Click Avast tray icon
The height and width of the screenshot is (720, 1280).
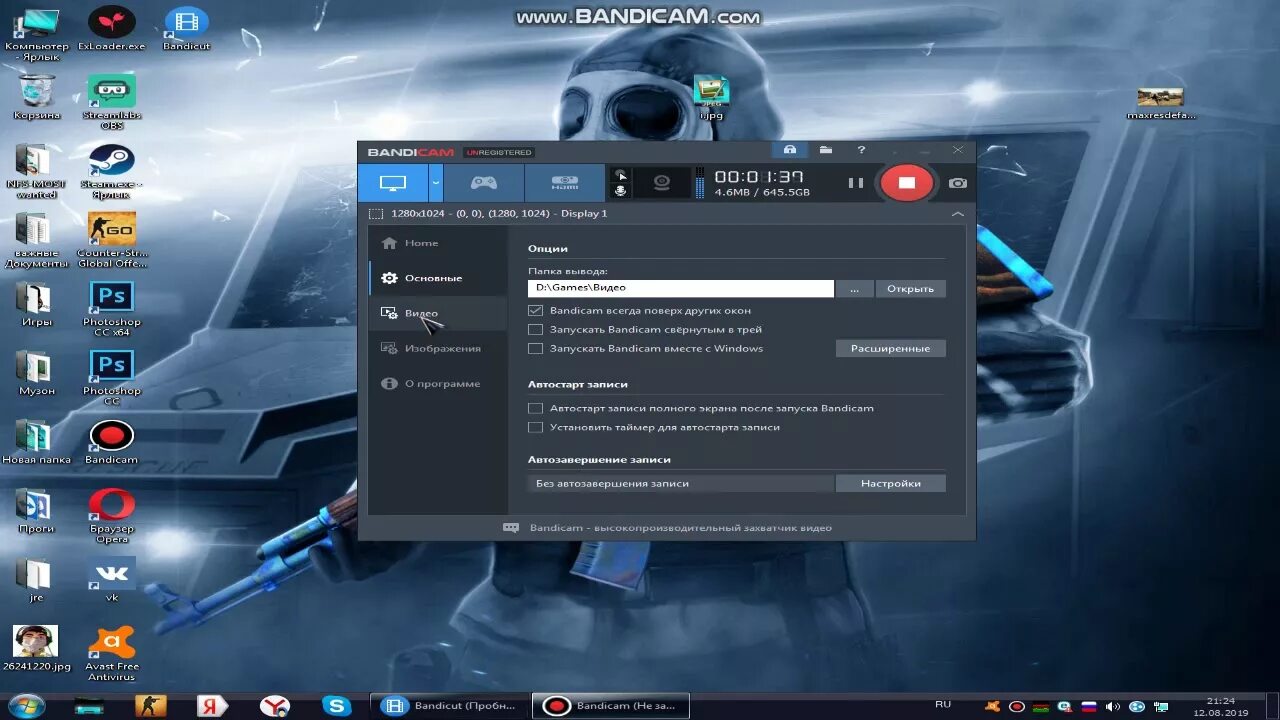994,707
